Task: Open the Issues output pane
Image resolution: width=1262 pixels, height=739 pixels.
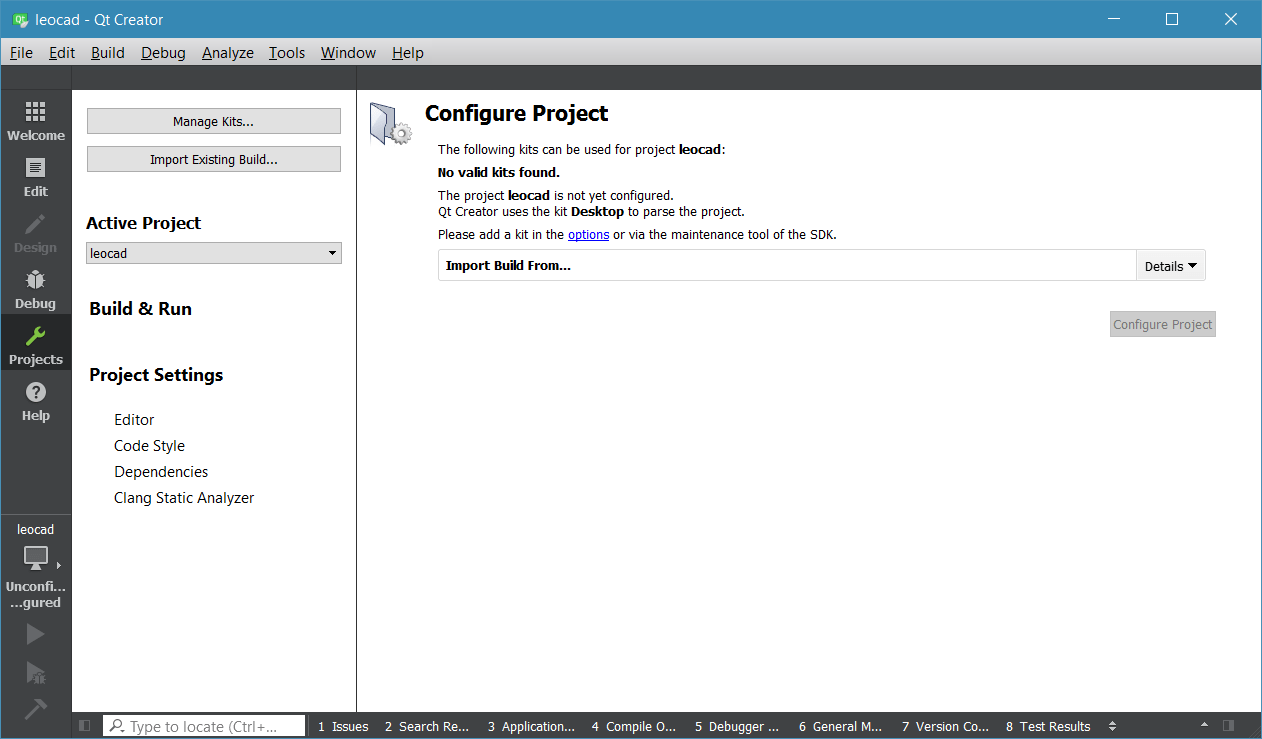Action: [343, 726]
